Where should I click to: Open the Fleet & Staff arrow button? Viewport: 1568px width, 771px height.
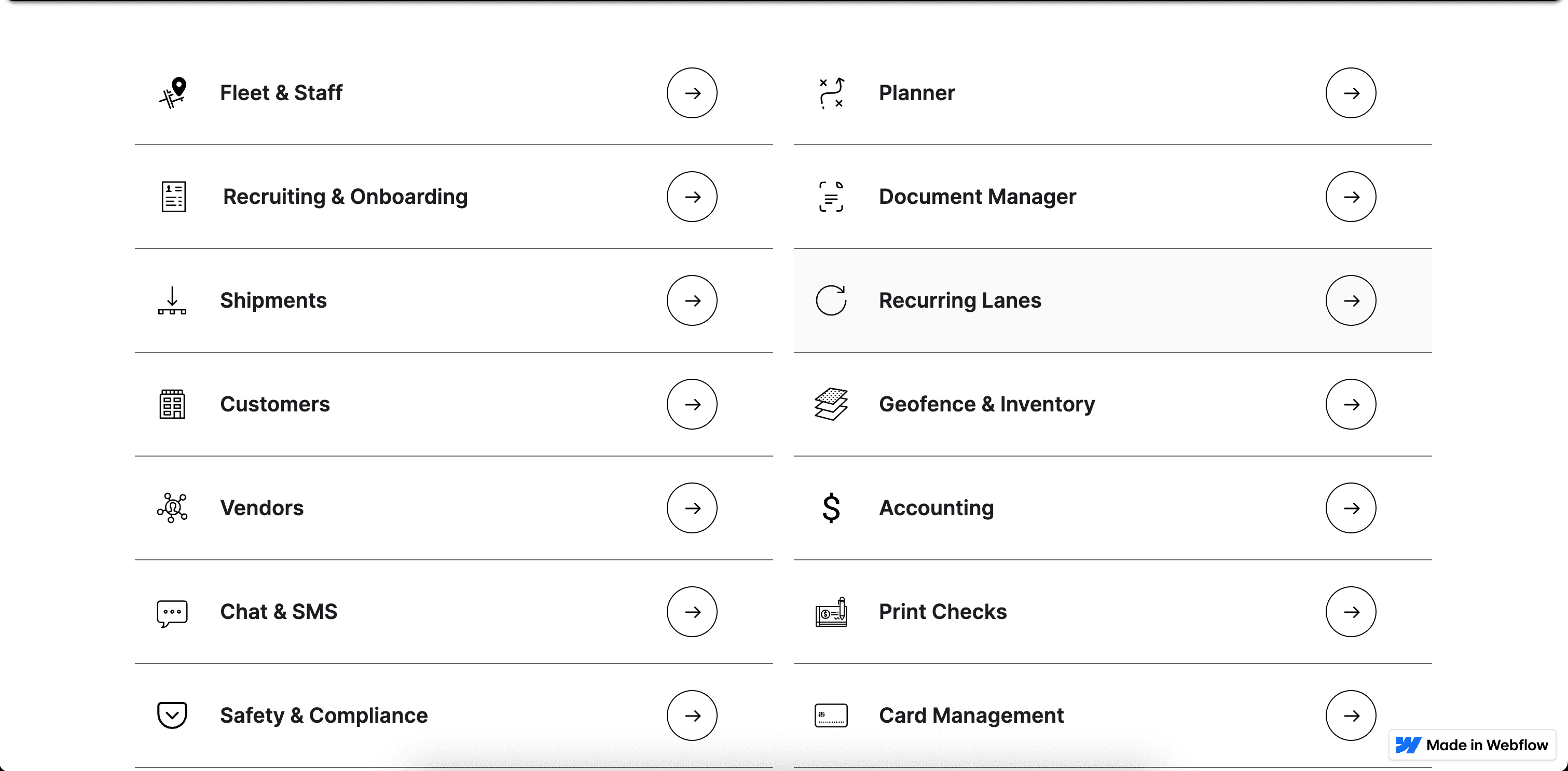click(692, 92)
